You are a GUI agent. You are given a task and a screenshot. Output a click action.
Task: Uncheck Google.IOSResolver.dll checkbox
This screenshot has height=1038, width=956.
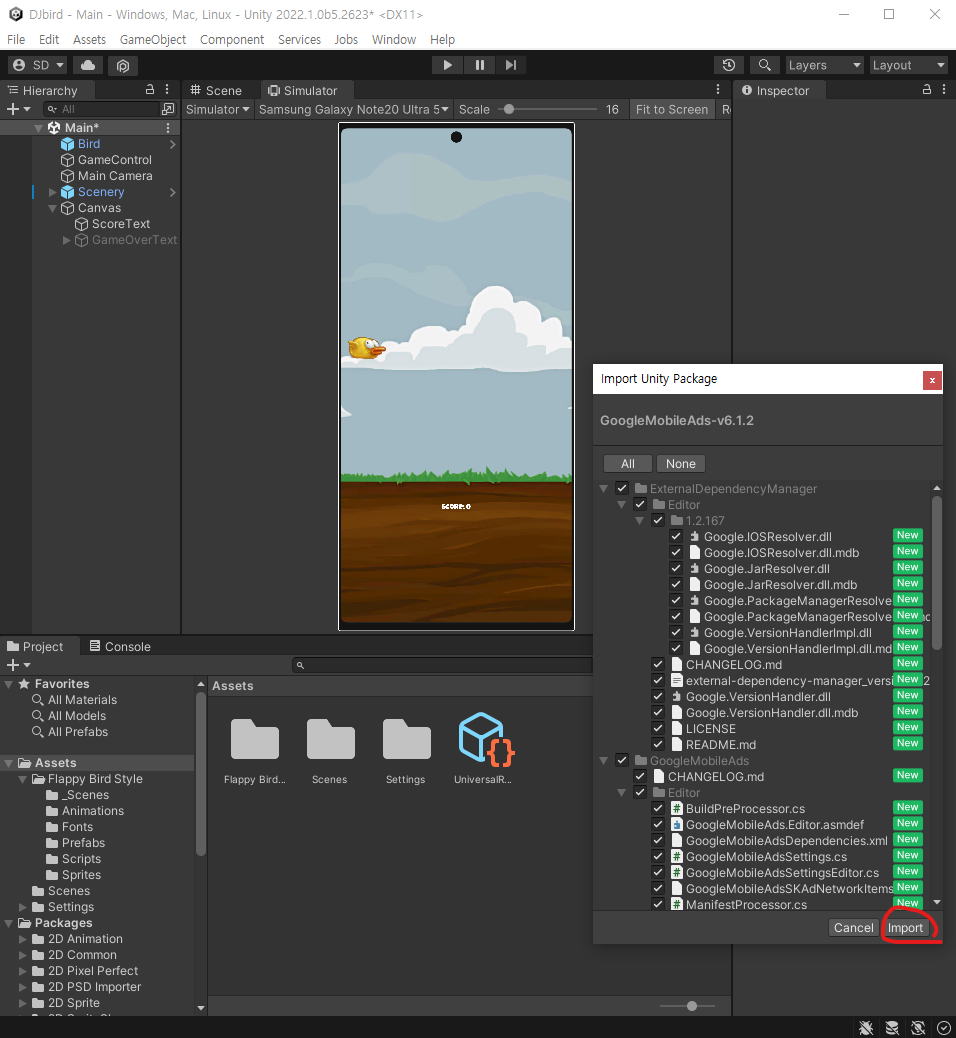[675, 536]
